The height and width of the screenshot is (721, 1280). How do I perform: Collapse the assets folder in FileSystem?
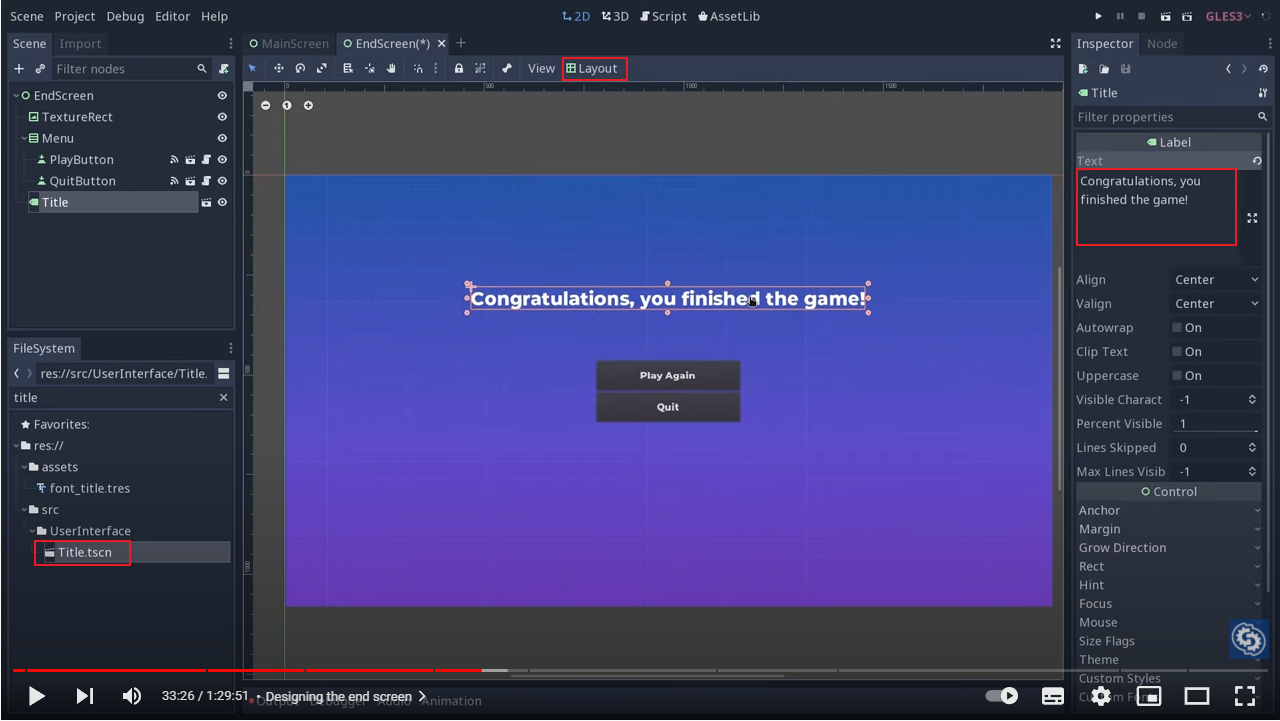pos(24,467)
